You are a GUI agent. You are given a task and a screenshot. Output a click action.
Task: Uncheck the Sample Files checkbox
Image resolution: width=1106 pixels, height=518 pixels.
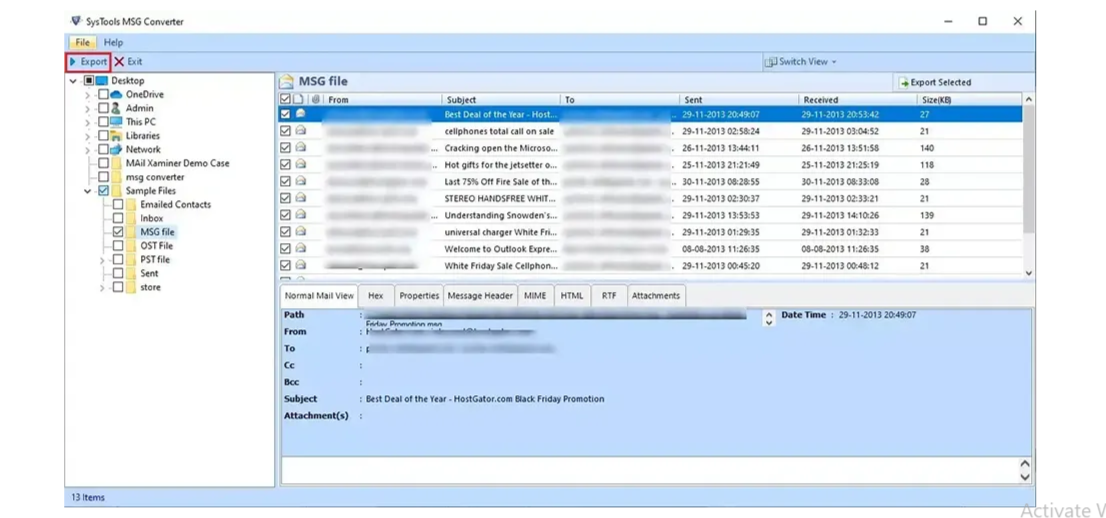pyautogui.click(x=103, y=191)
